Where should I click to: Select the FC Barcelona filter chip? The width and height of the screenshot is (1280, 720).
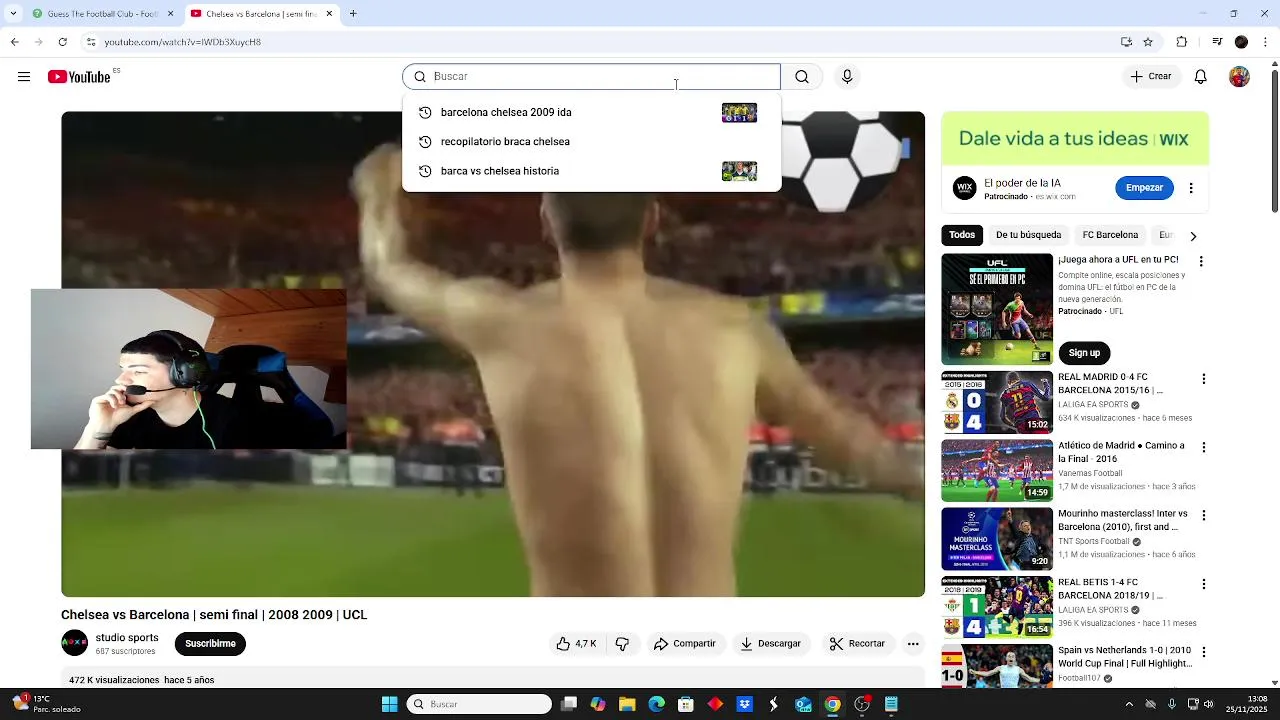pos(1110,235)
